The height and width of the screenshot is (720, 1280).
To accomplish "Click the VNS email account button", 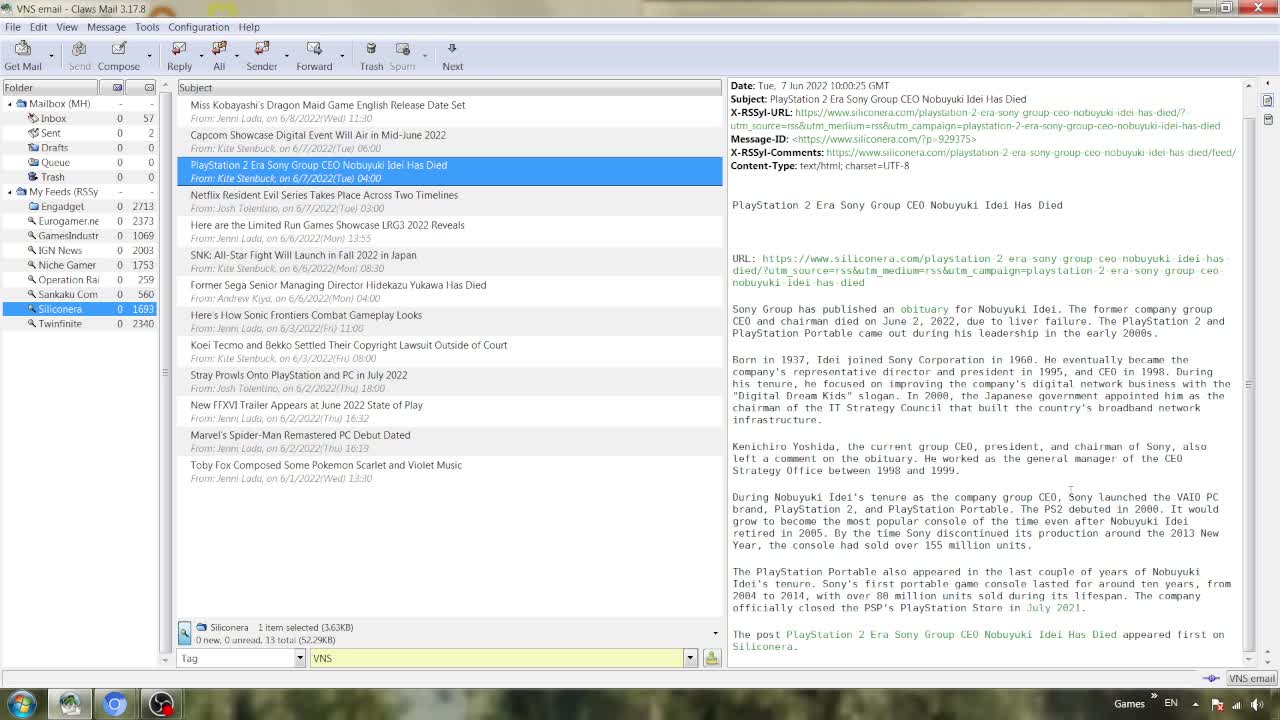I will pyautogui.click(x=1251, y=678).
